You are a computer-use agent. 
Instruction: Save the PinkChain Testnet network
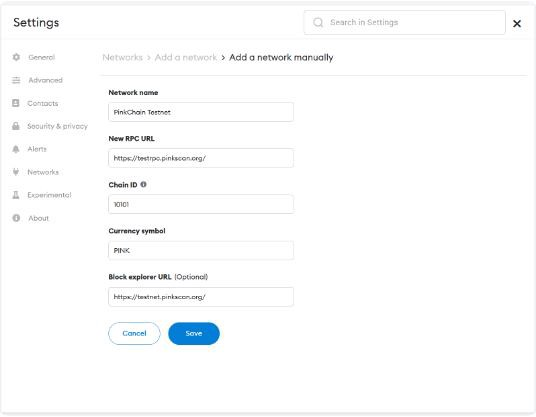click(194, 334)
